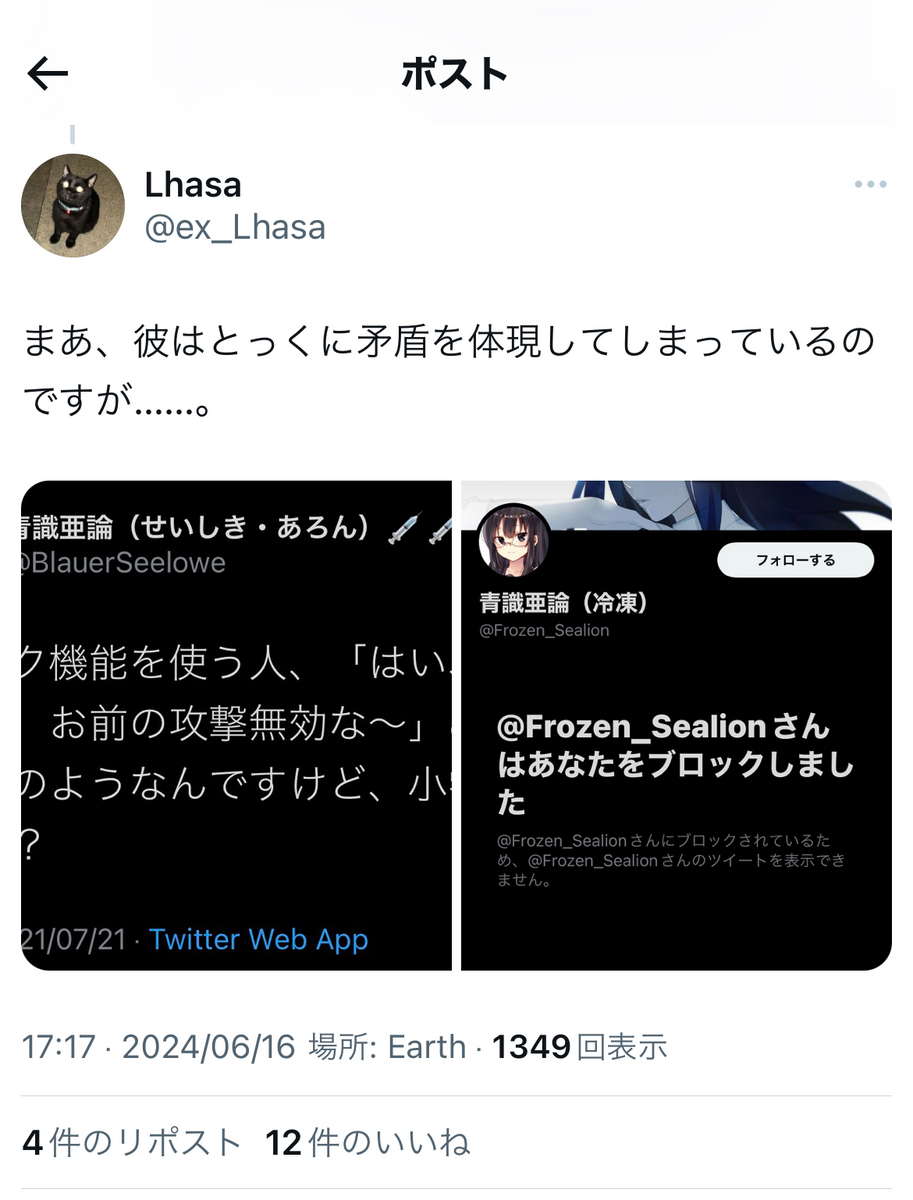Click the post text about 矛盾

pyautogui.click(x=448, y=374)
